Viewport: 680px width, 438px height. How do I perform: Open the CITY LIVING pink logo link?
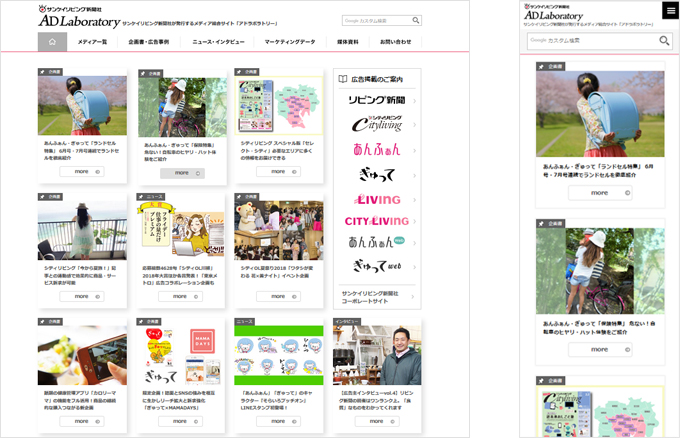376,221
